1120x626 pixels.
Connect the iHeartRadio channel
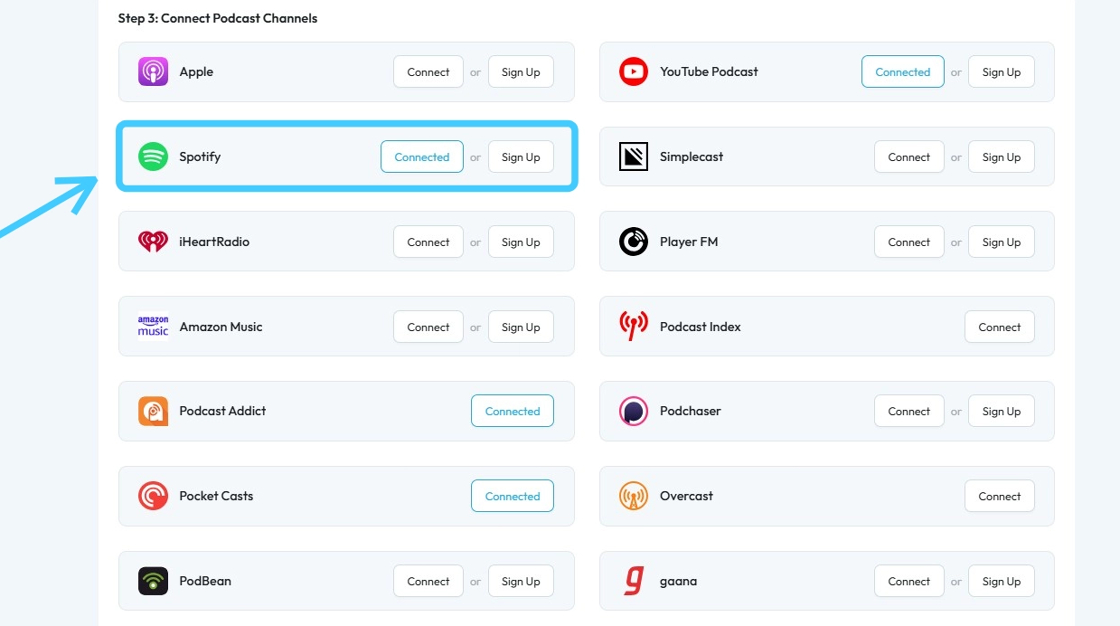coord(428,242)
